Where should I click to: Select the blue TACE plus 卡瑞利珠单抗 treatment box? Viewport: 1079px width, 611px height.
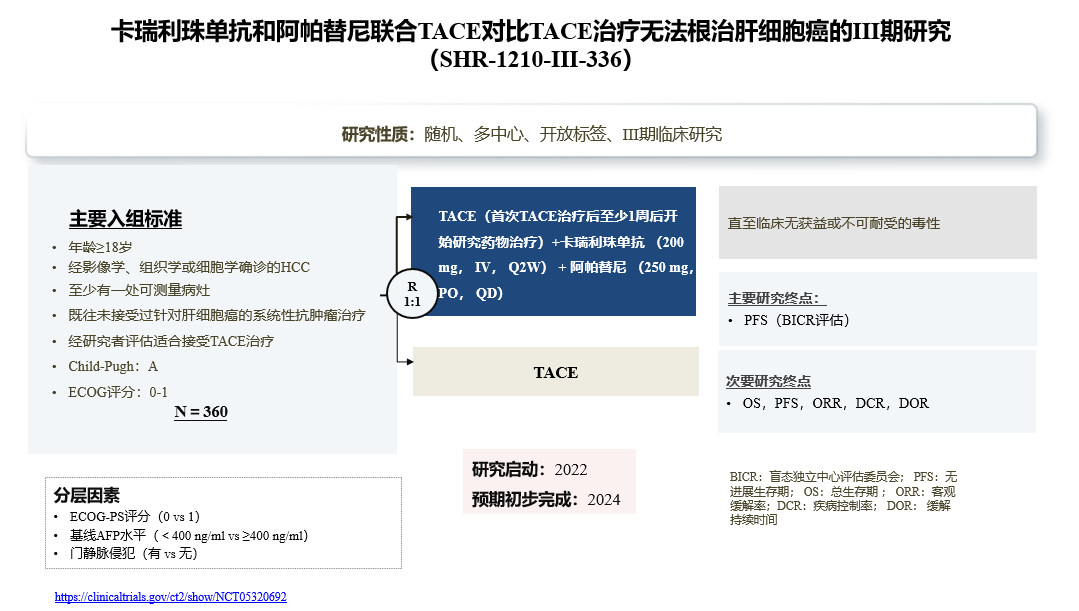click(555, 251)
